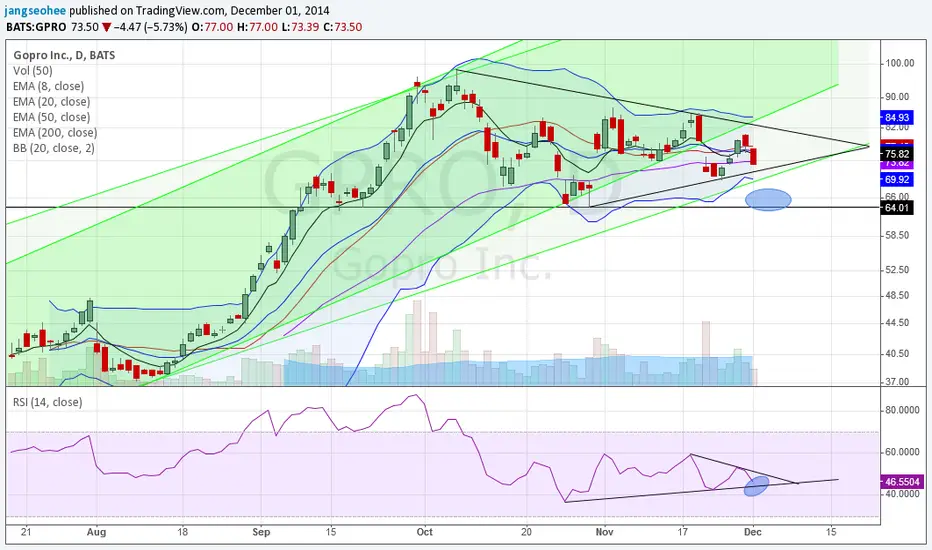
Task: Click the jangseohee author name
Action: [x=36, y=11]
